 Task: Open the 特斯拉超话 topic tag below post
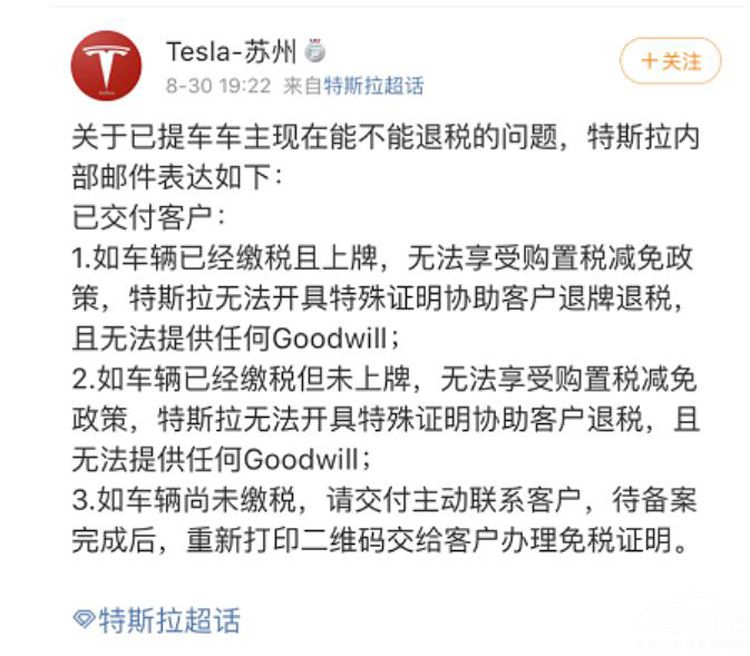coord(170,620)
